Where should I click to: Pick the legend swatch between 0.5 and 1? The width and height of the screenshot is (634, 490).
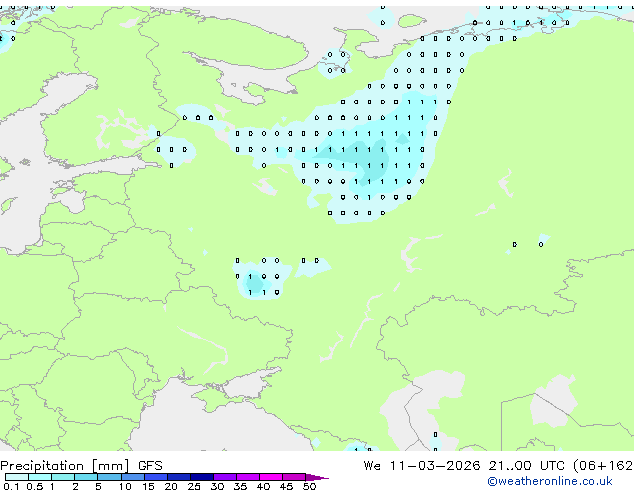(x=40, y=477)
